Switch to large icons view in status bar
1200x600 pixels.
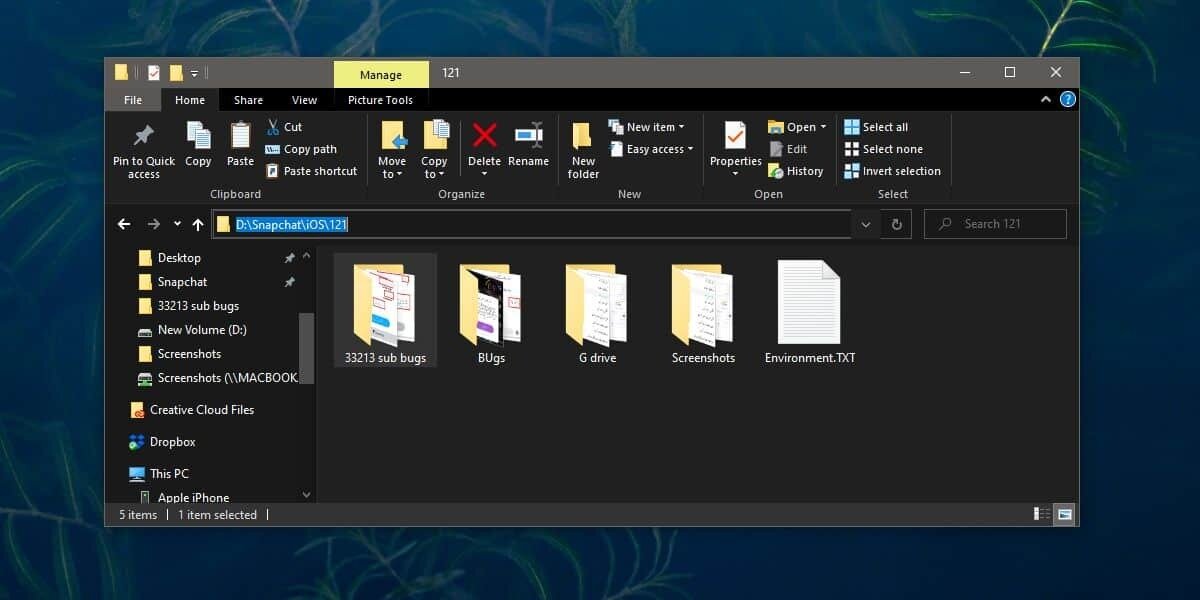pyautogui.click(x=1064, y=514)
